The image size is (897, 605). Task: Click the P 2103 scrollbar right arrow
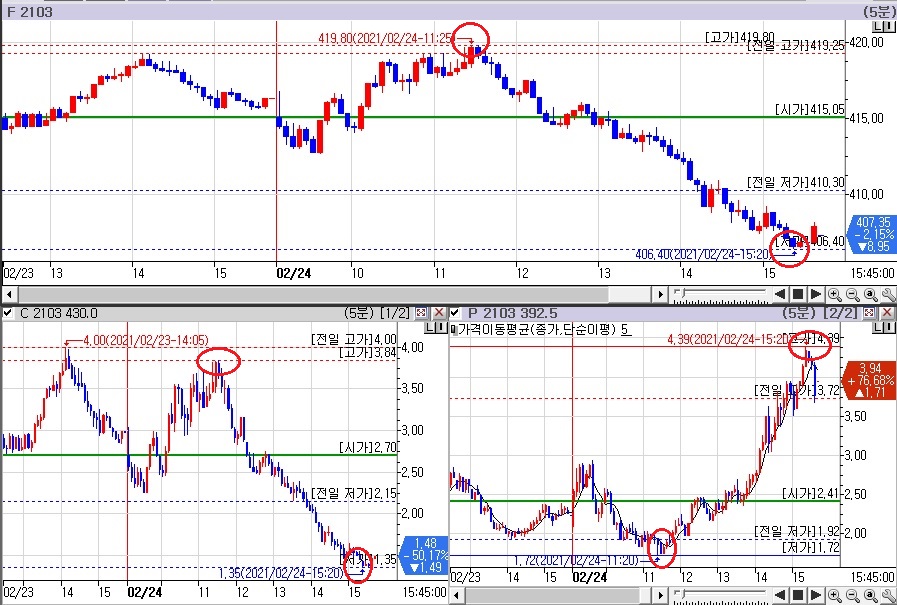(661, 595)
